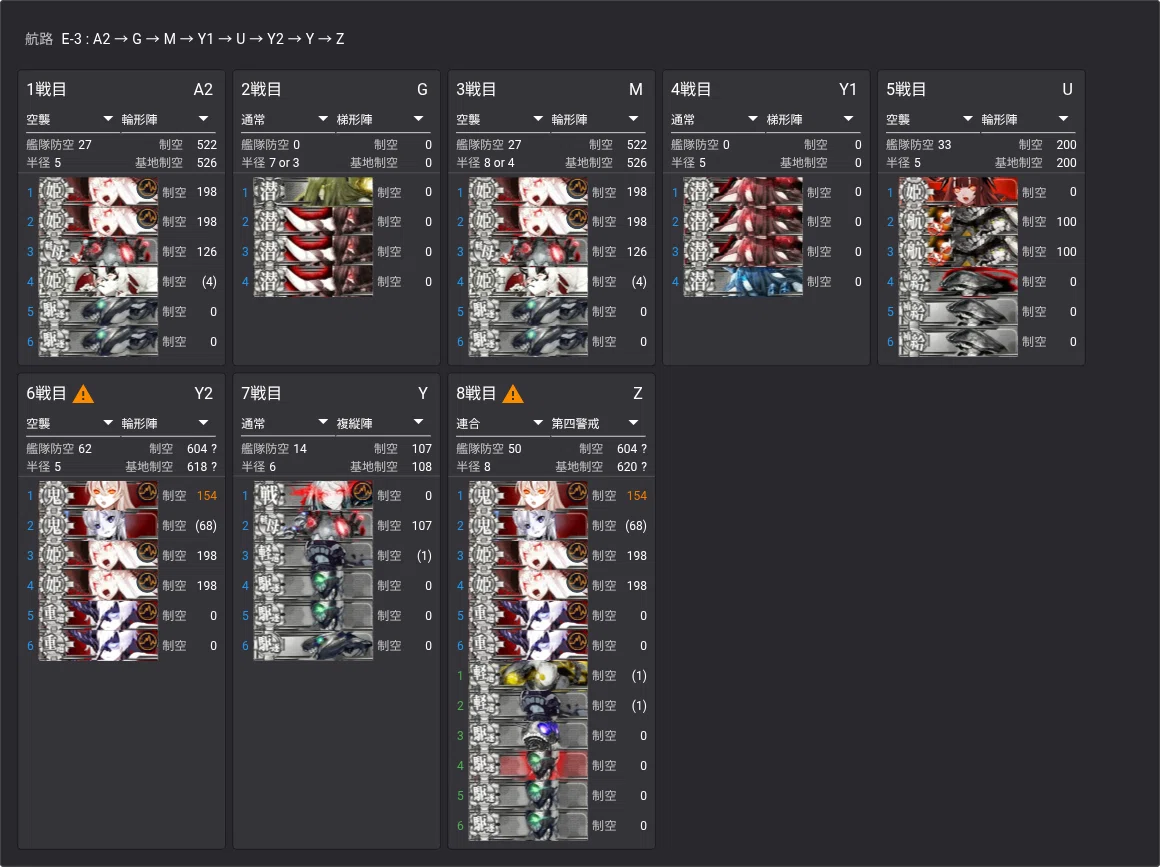Select light carrier banner (制空 107) in 7戦目
1160x867 pixels.
tap(313, 526)
